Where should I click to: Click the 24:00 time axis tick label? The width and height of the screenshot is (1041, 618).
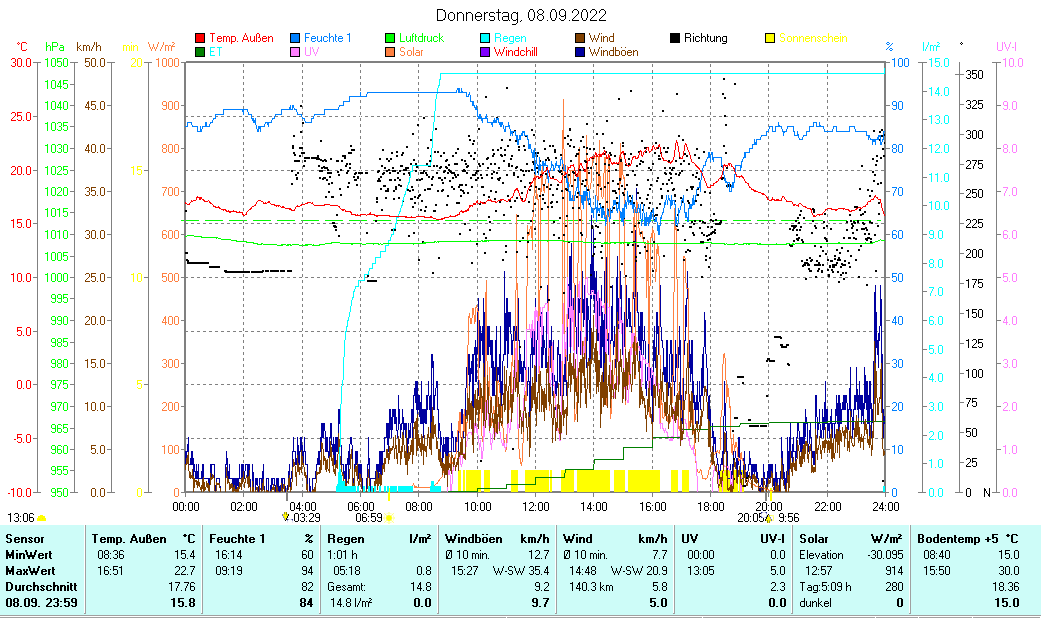(885, 506)
